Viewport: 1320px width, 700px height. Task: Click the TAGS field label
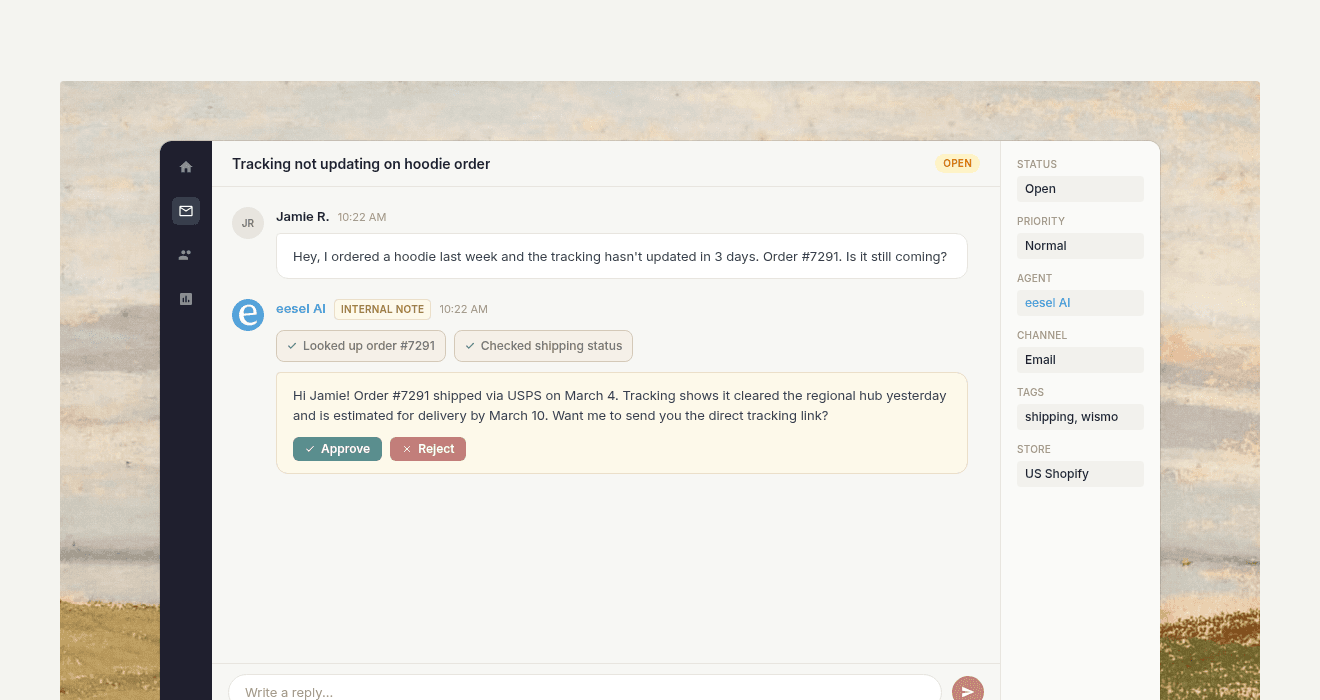[x=1031, y=392]
